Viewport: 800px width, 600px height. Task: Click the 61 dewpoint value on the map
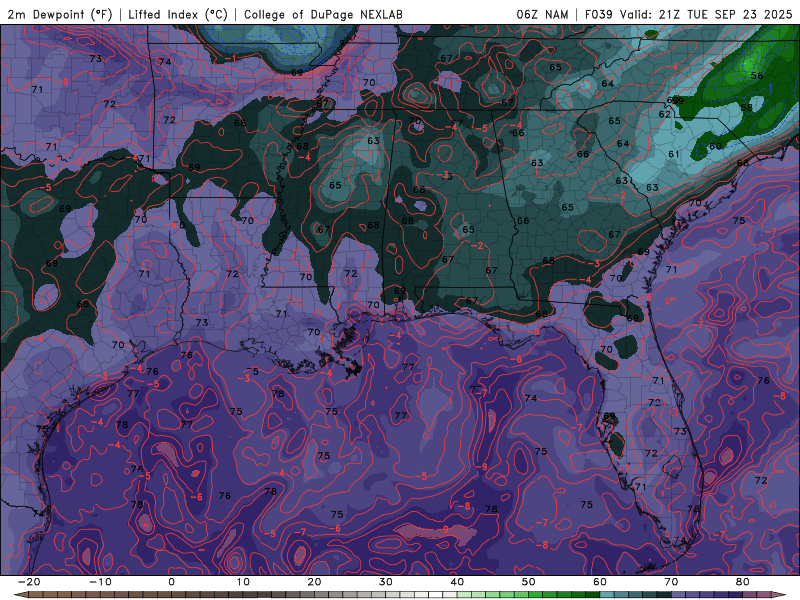pos(673,154)
